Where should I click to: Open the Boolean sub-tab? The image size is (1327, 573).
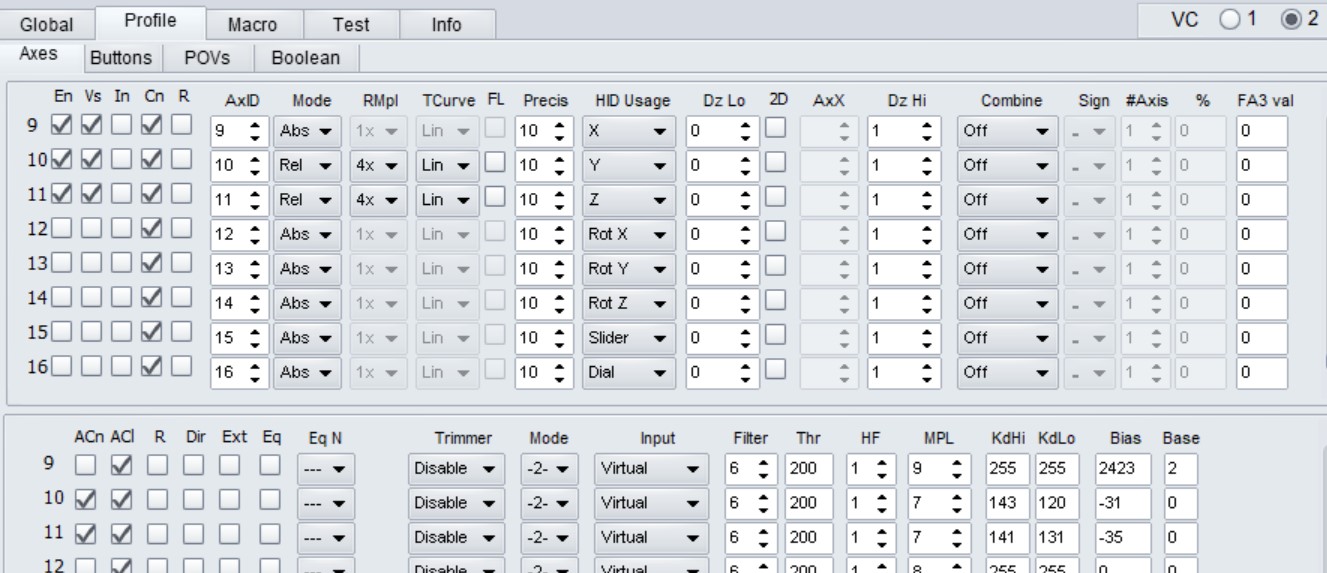coord(306,58)
